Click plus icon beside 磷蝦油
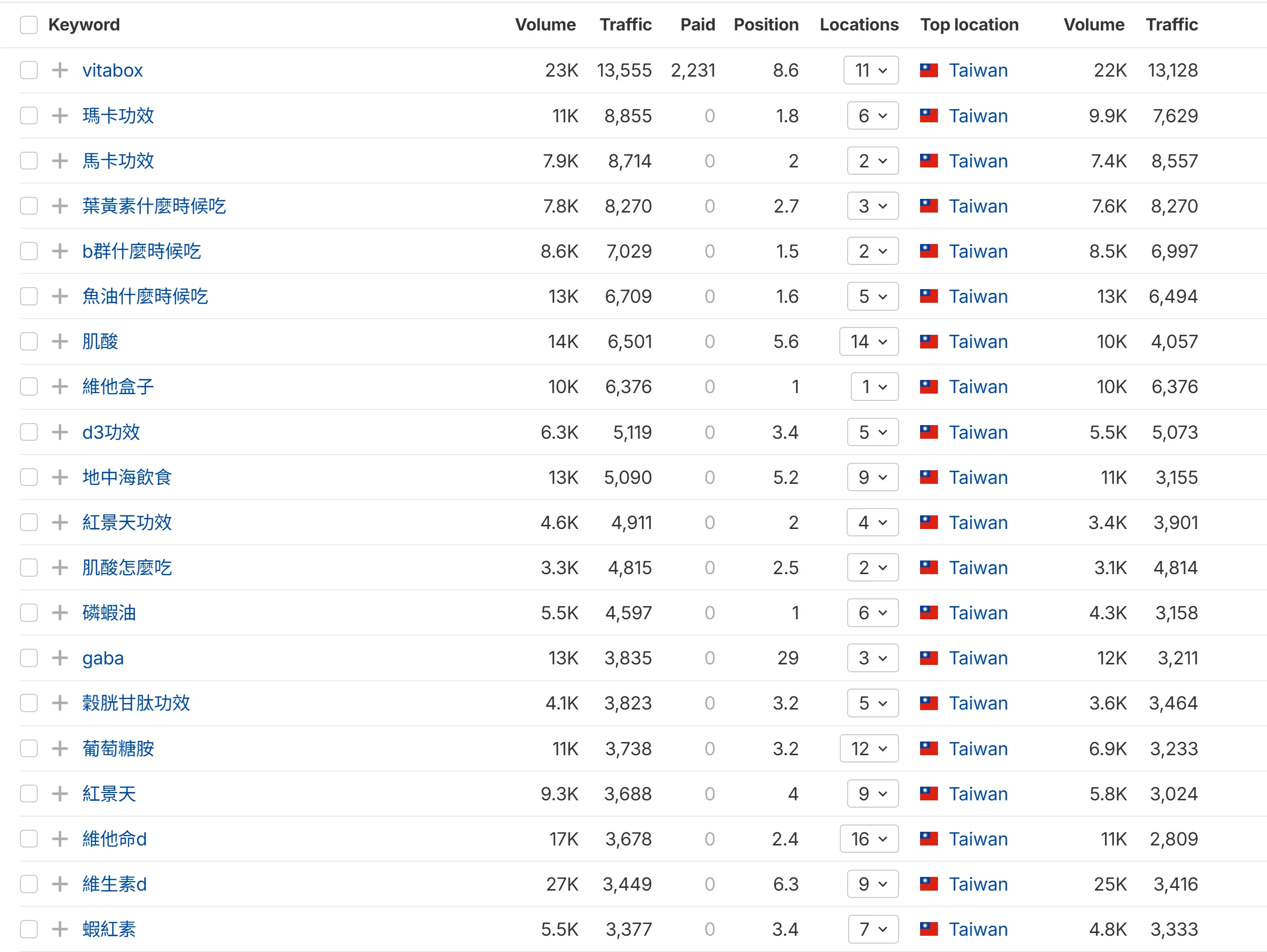Viewport: 1267px width, 952px height. point(59,612)
